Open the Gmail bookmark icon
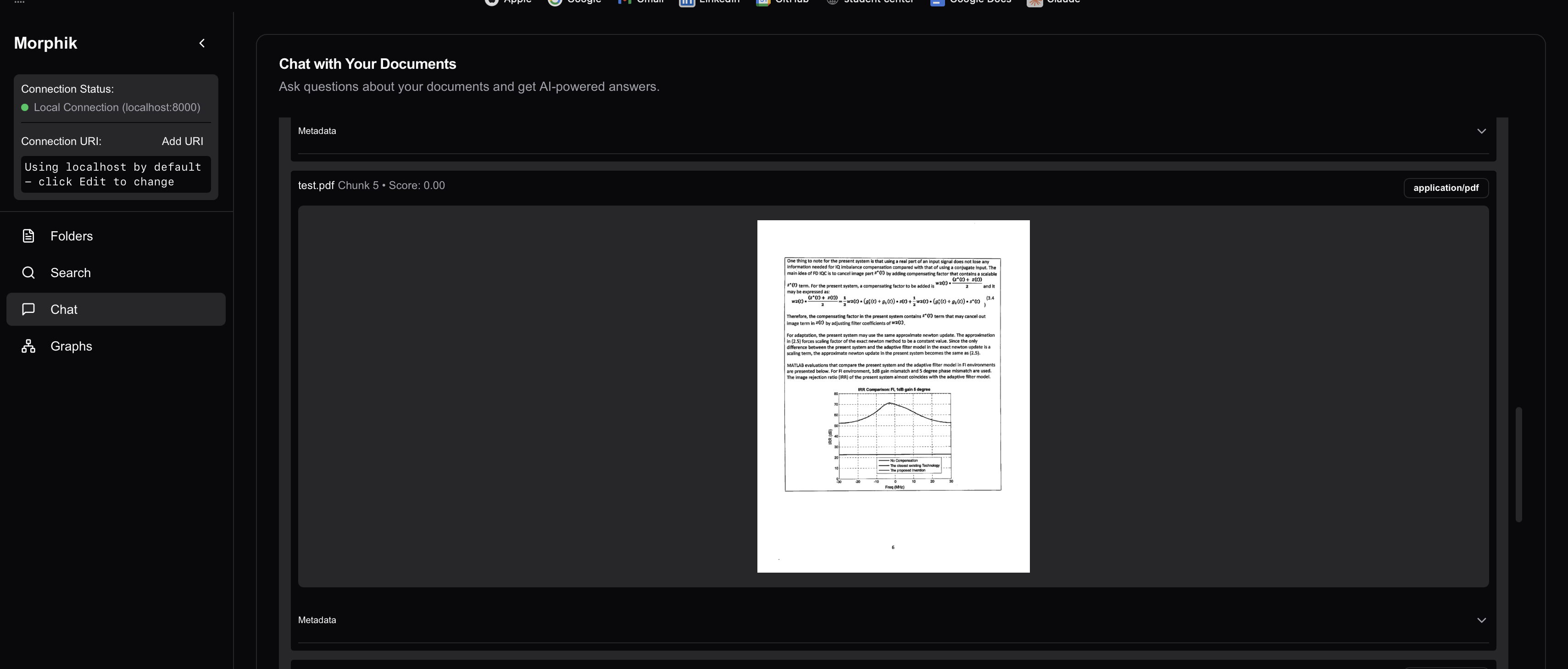 click(625, 2)
